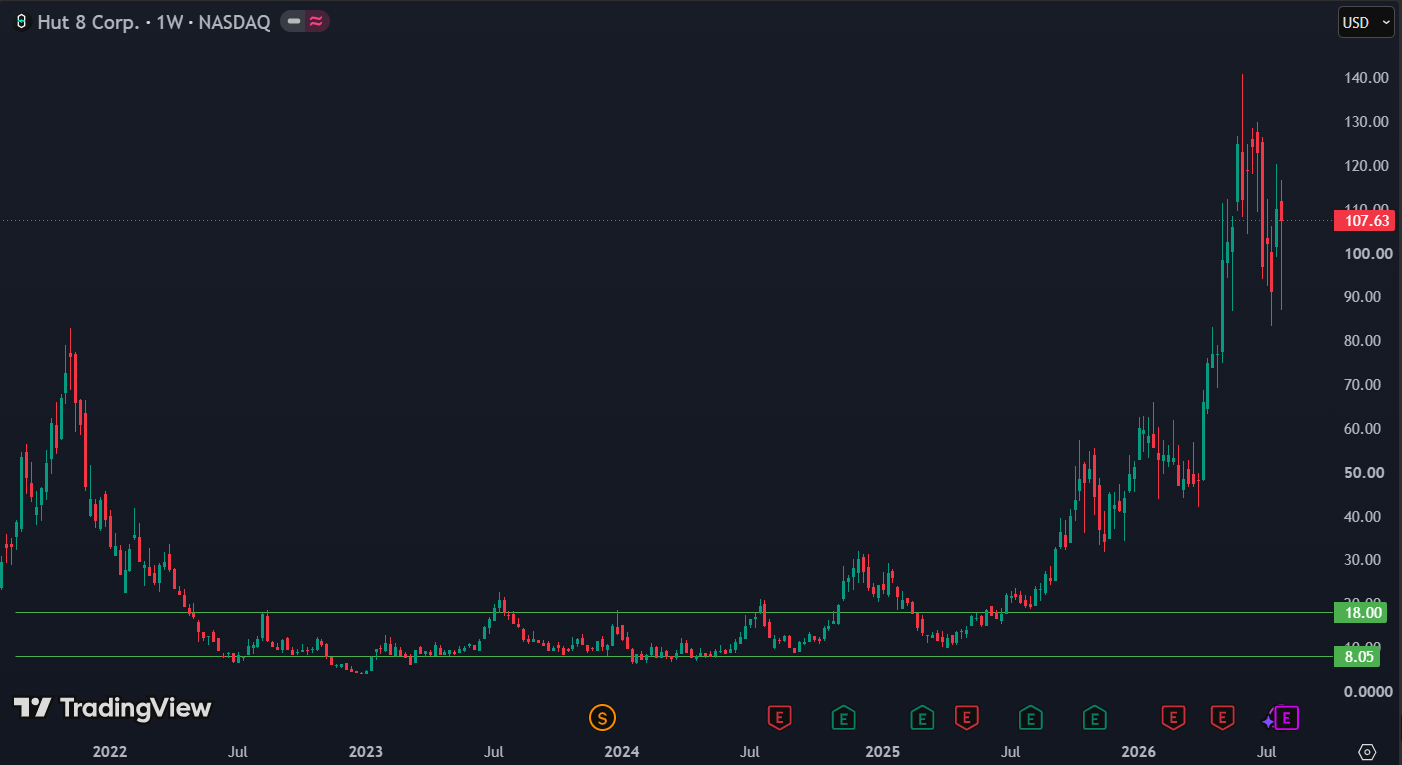Click the 140.00 price axis label
1402x765 pixels.
coord(1366,78)
